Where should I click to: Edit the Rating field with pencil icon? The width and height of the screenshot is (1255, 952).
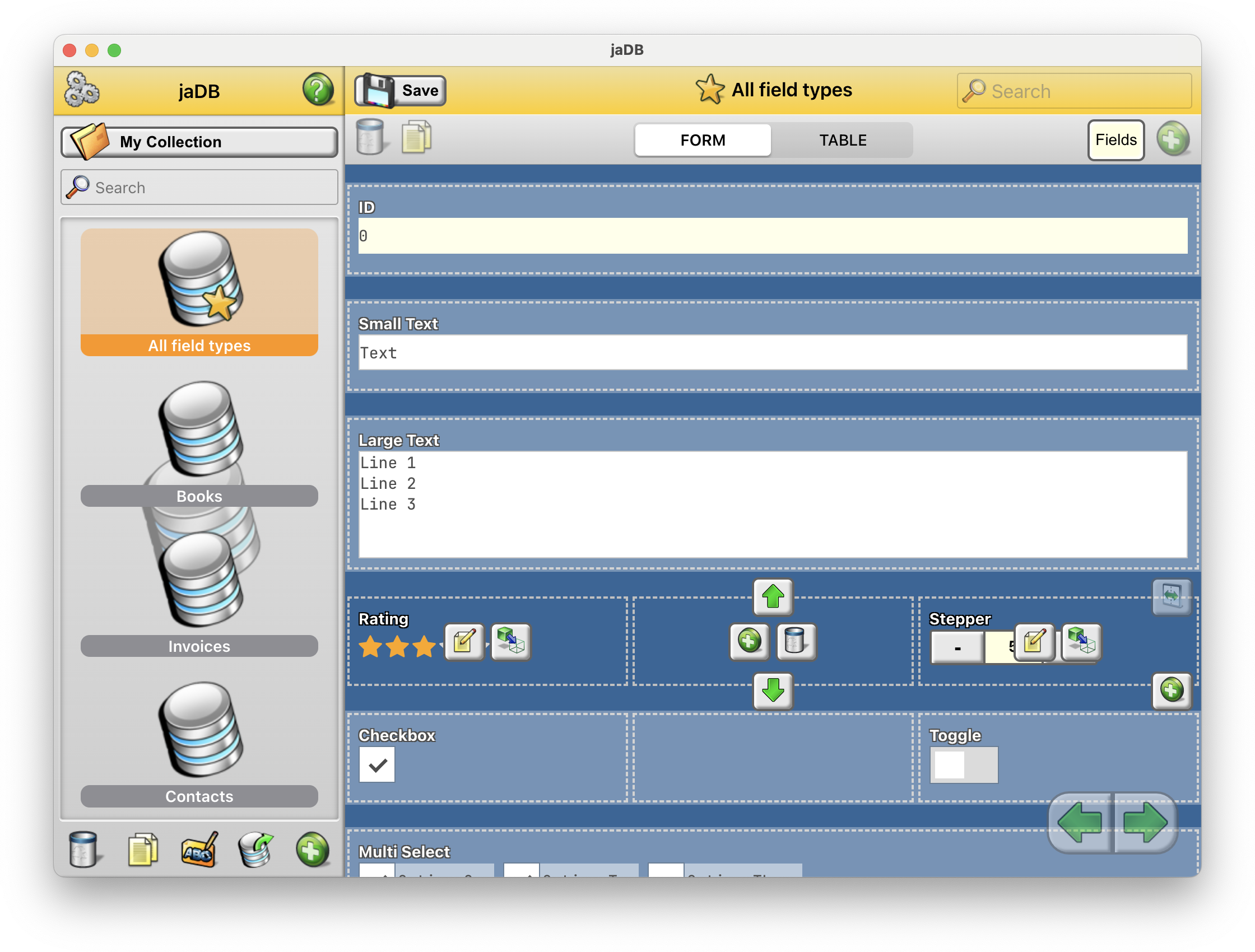coord(464,641)
